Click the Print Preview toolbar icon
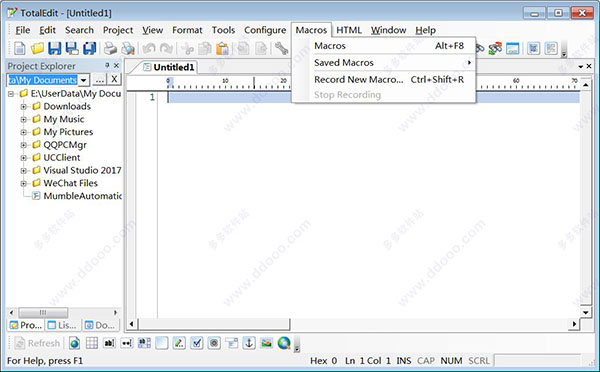 point(128,49)
